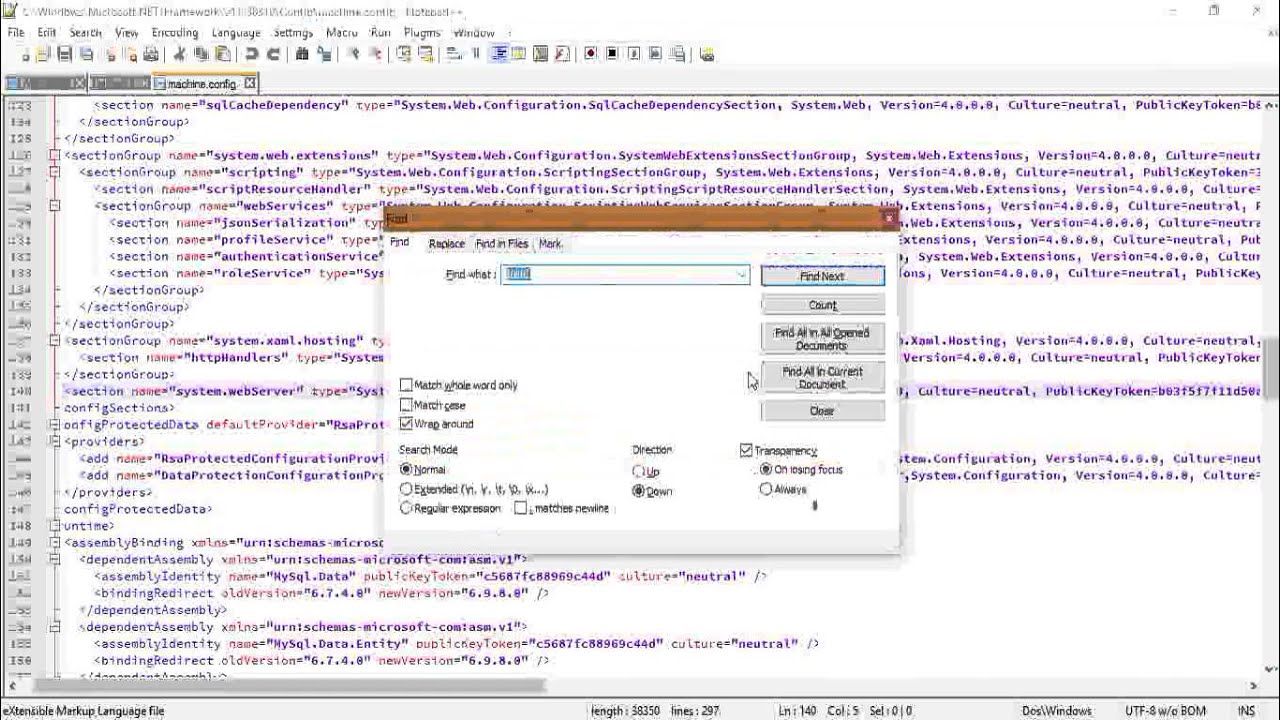Toggle the Indent Guide toolbar icon
Viewport: 1280px width, 720px height.
[498, 55]
